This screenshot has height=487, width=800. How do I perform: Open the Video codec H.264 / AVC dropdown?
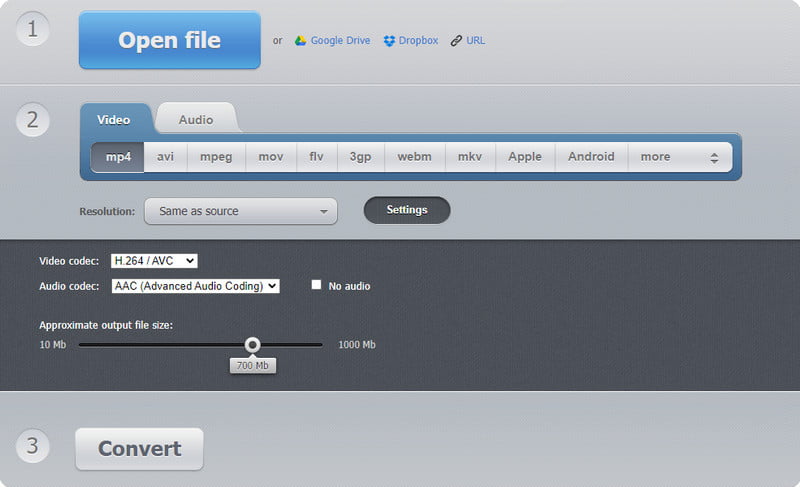[x=154, y=261]
